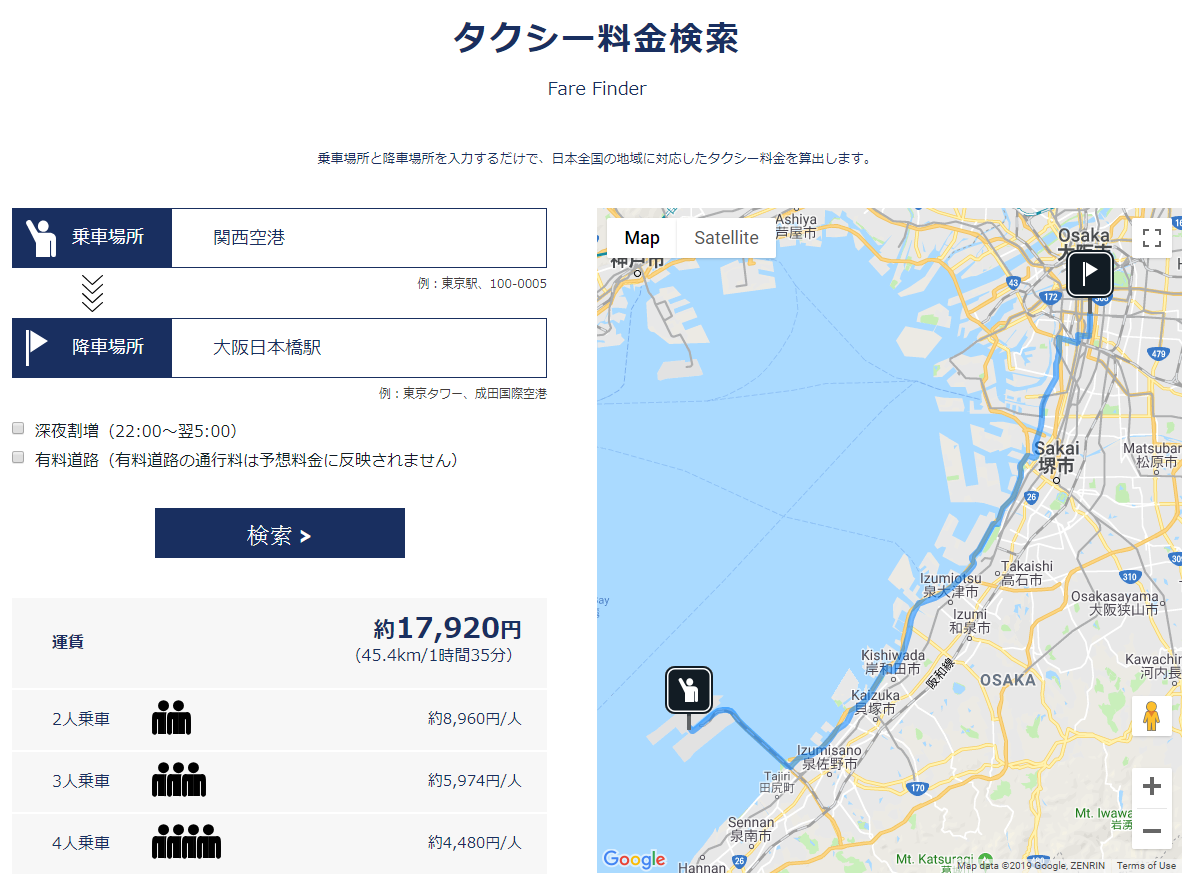Toggle fullscreen map view
Viewport: 1188px width, 875px height.
pos(1152,238)
